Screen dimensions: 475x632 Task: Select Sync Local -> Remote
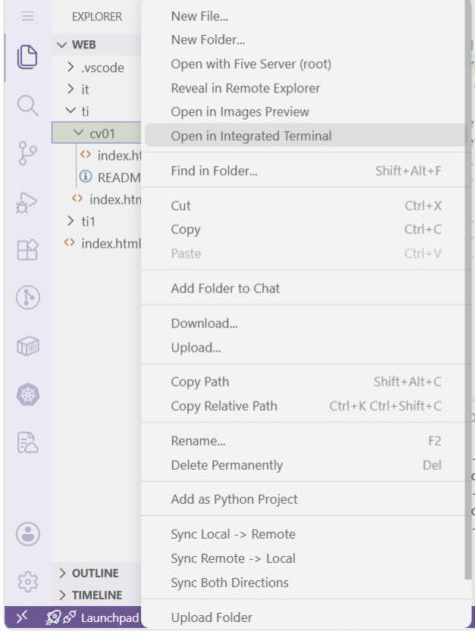(x=304, y=534)
